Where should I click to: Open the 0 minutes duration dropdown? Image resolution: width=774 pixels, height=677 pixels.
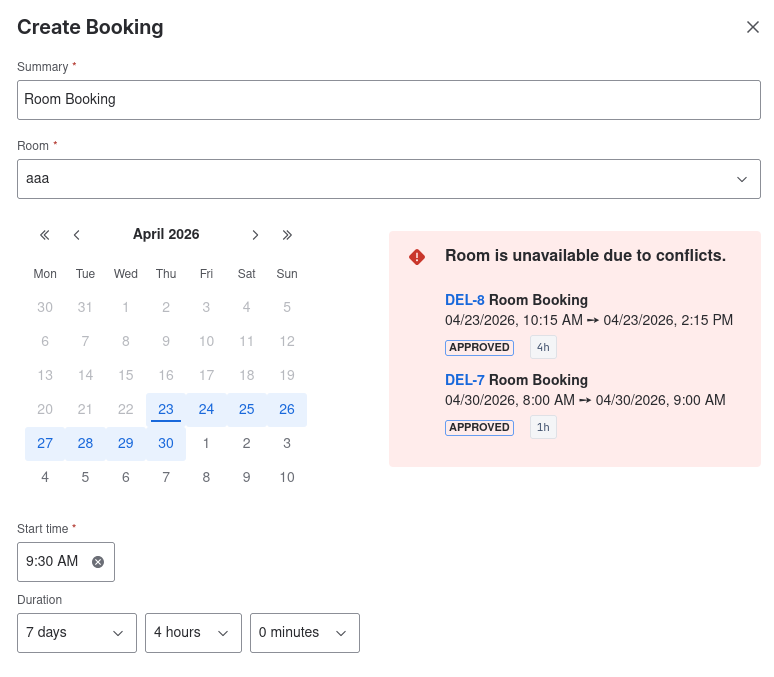pyautogui.click(x=304, y=633)
